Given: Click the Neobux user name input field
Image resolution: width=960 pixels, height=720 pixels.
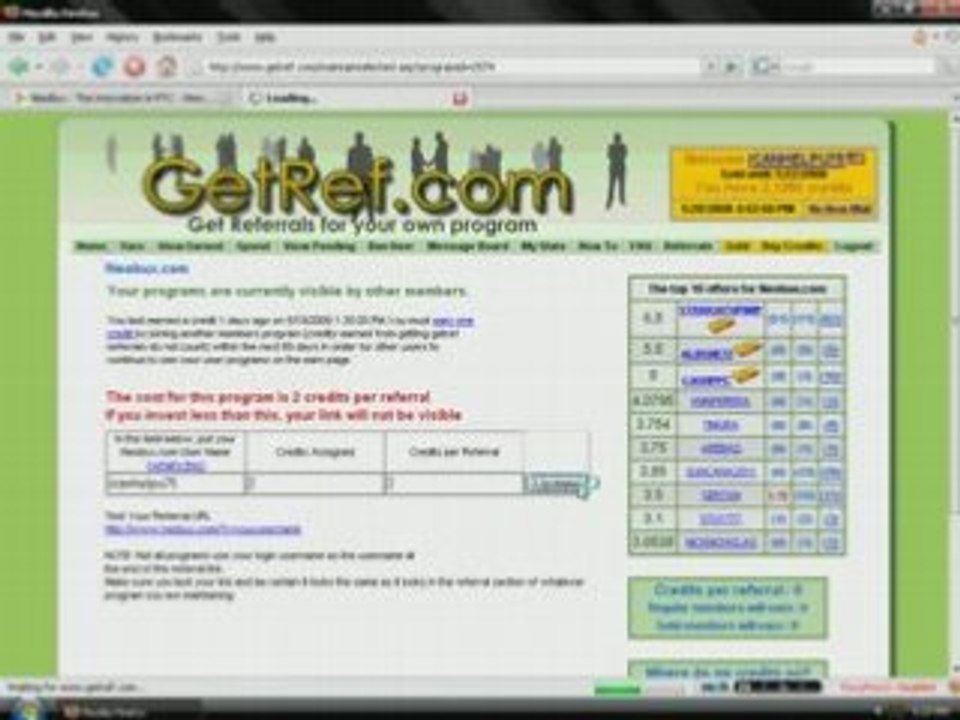Looking at the screenshot, I should tap(176, 483).
